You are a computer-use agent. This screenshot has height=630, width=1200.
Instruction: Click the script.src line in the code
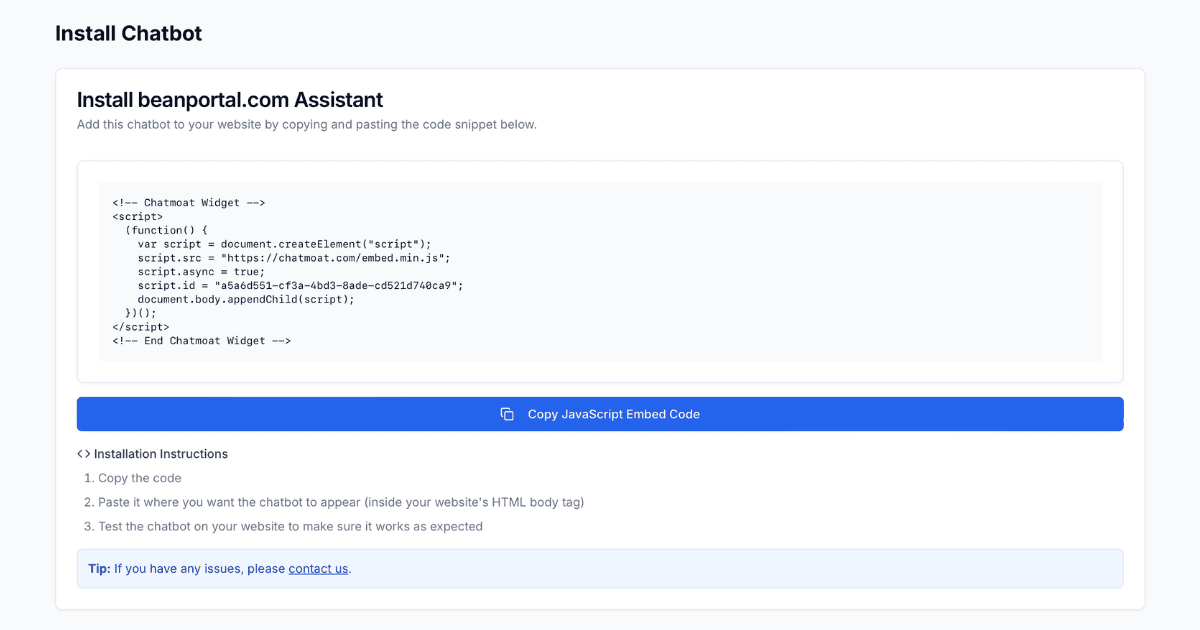293,258
